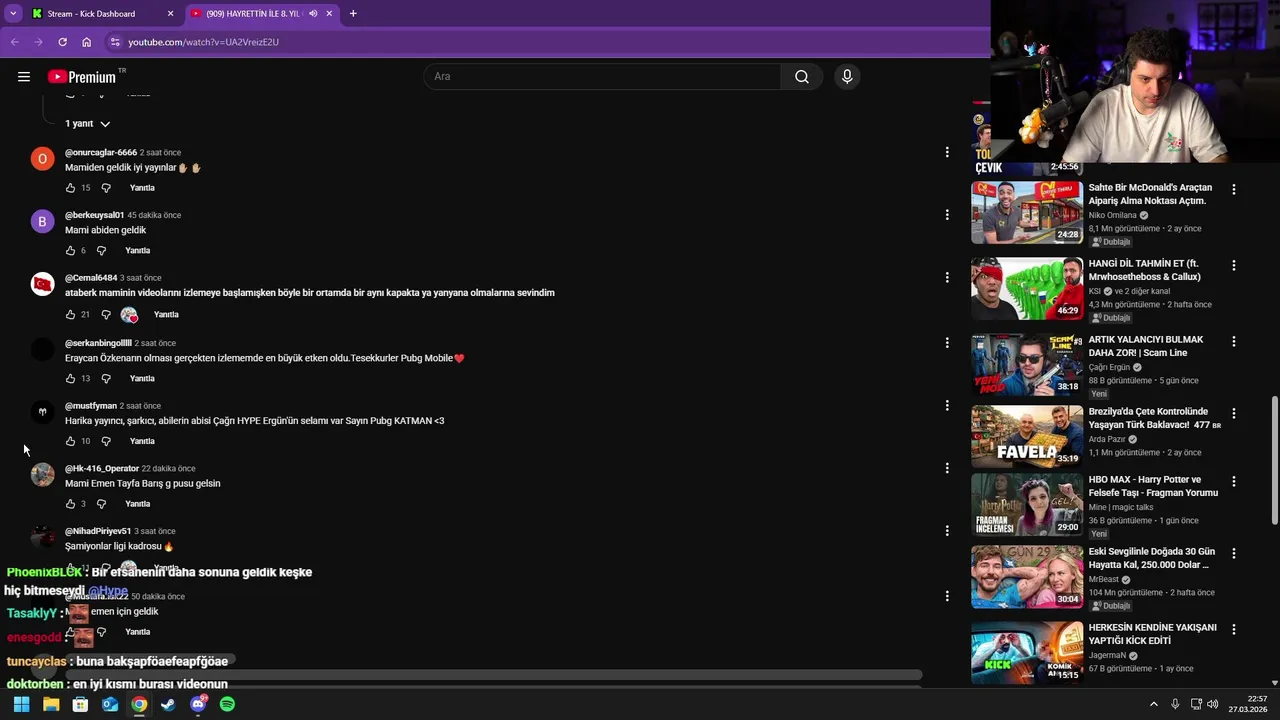Open more options for HBO MAX video
This screenshot has width=1280, height=720.
coord(1234,481)
